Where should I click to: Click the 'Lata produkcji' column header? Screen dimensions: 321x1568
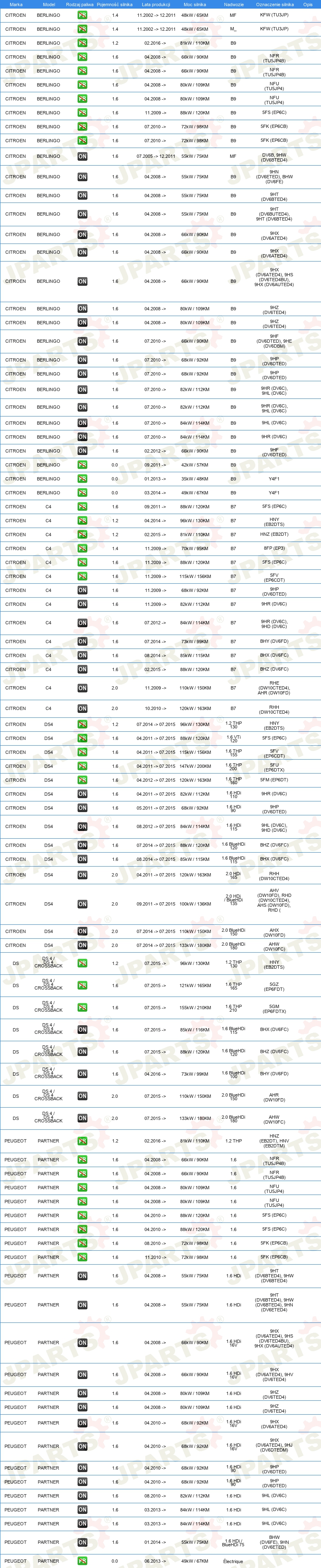[x=156, y=4]
